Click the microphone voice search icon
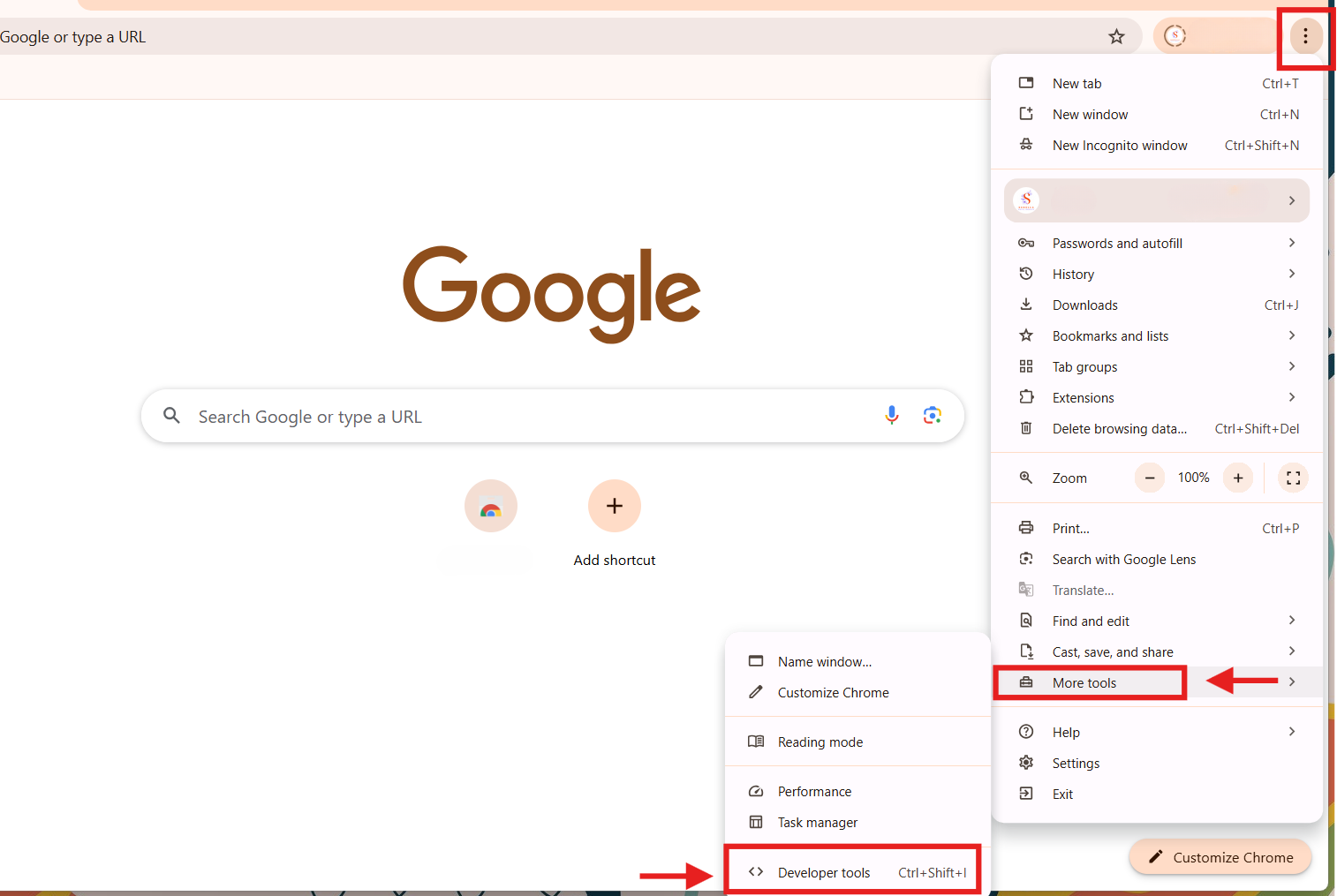Image resolution: width=1337 pixels, height=896 pixels. tap(892, 415)
